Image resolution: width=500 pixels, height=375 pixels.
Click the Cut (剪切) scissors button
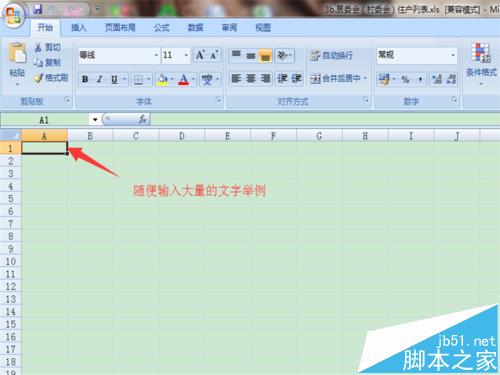pos(47,47)
